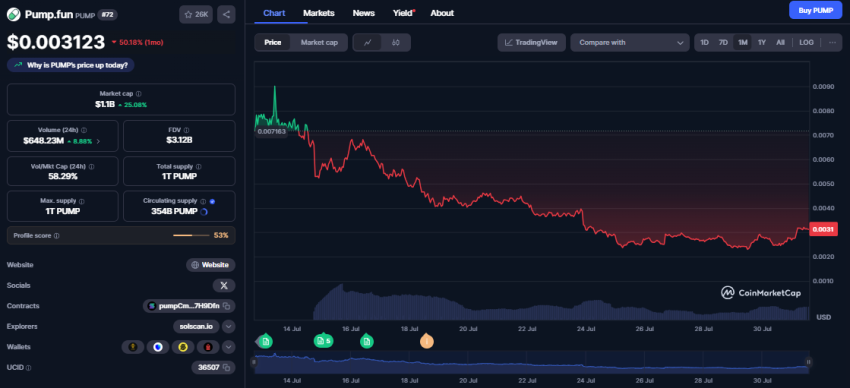Viewport: 850px width, 388px height.
Task: Switch to the Markets tab
Action: [319, 13]
